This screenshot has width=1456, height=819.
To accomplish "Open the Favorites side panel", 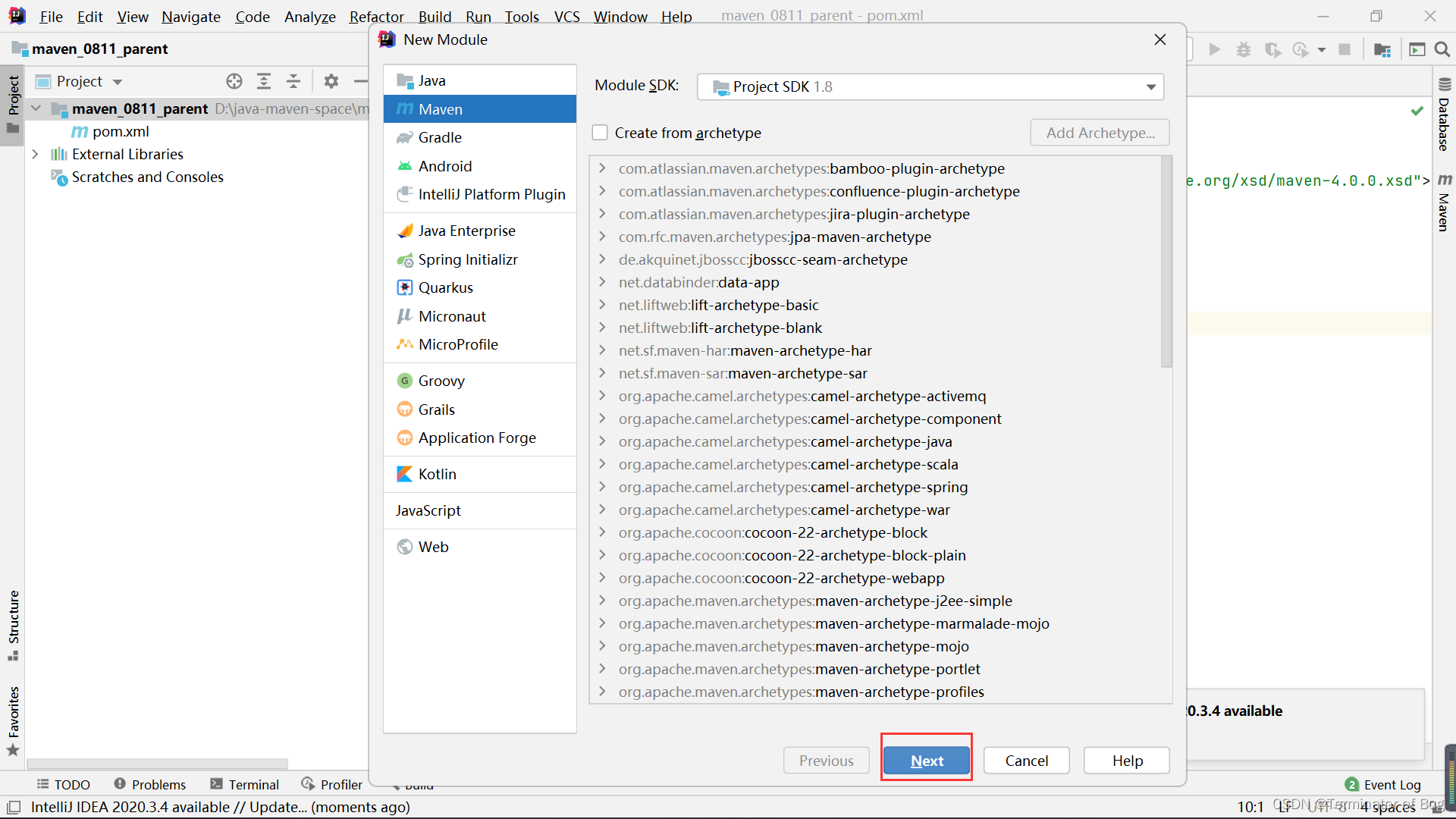I will click(13, 720).
